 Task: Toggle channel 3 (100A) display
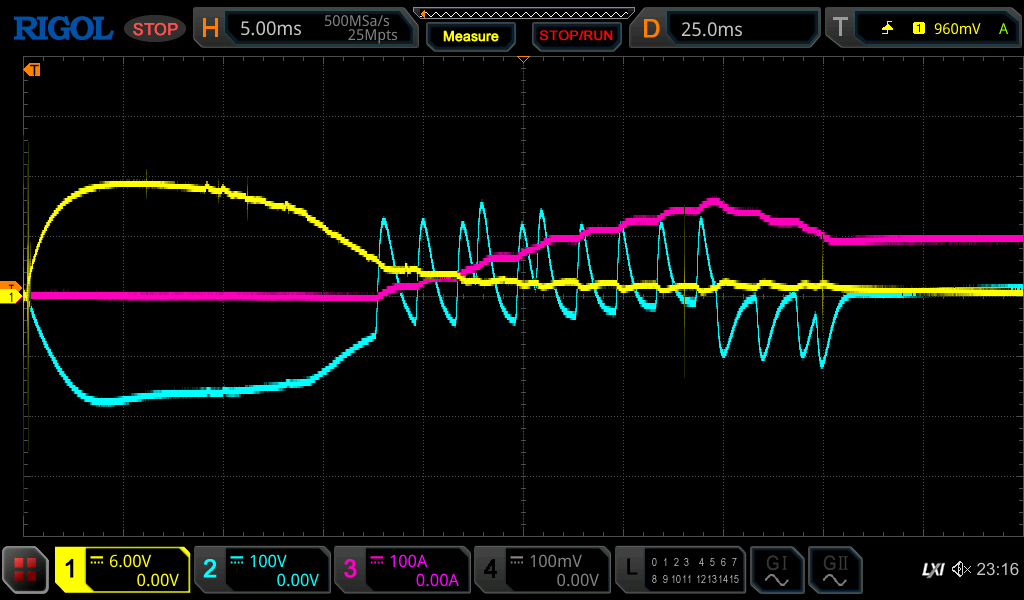(x=401, y=570)
